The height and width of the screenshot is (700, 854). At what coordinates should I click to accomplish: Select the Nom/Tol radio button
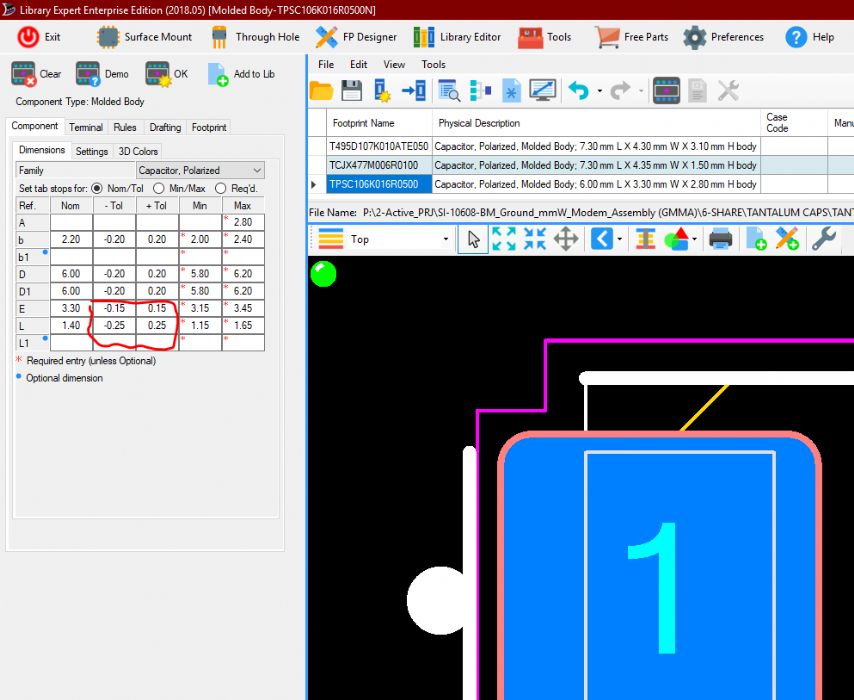97,188
